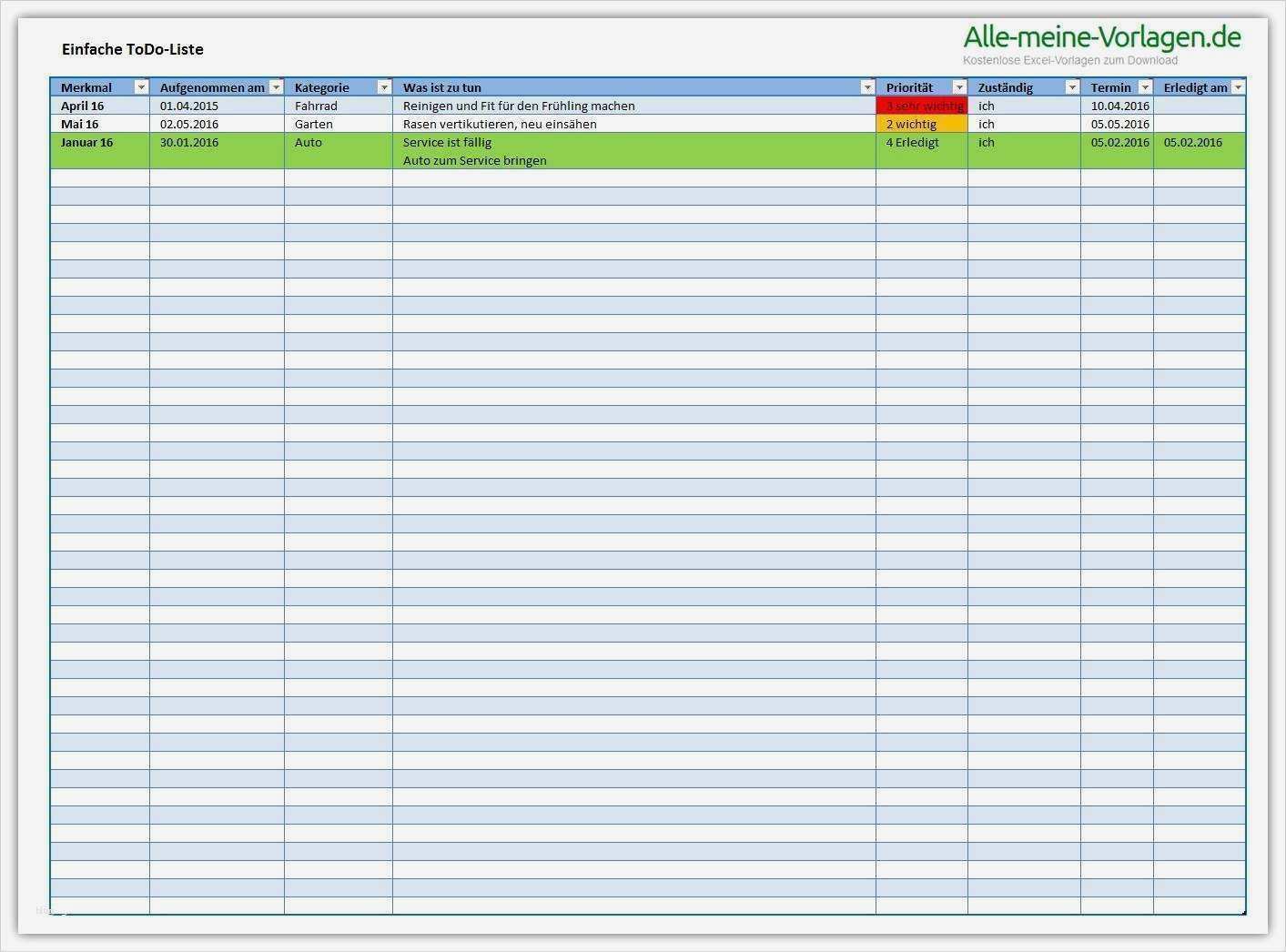Click the Kategorie column filter icon
Screen dimensions: 1286x952
click(382, 87)
